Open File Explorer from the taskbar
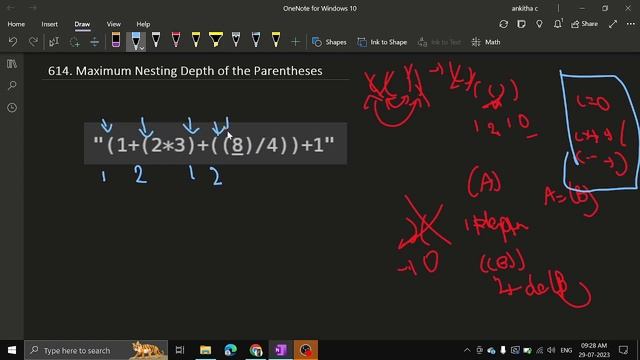 click(205, 350)
